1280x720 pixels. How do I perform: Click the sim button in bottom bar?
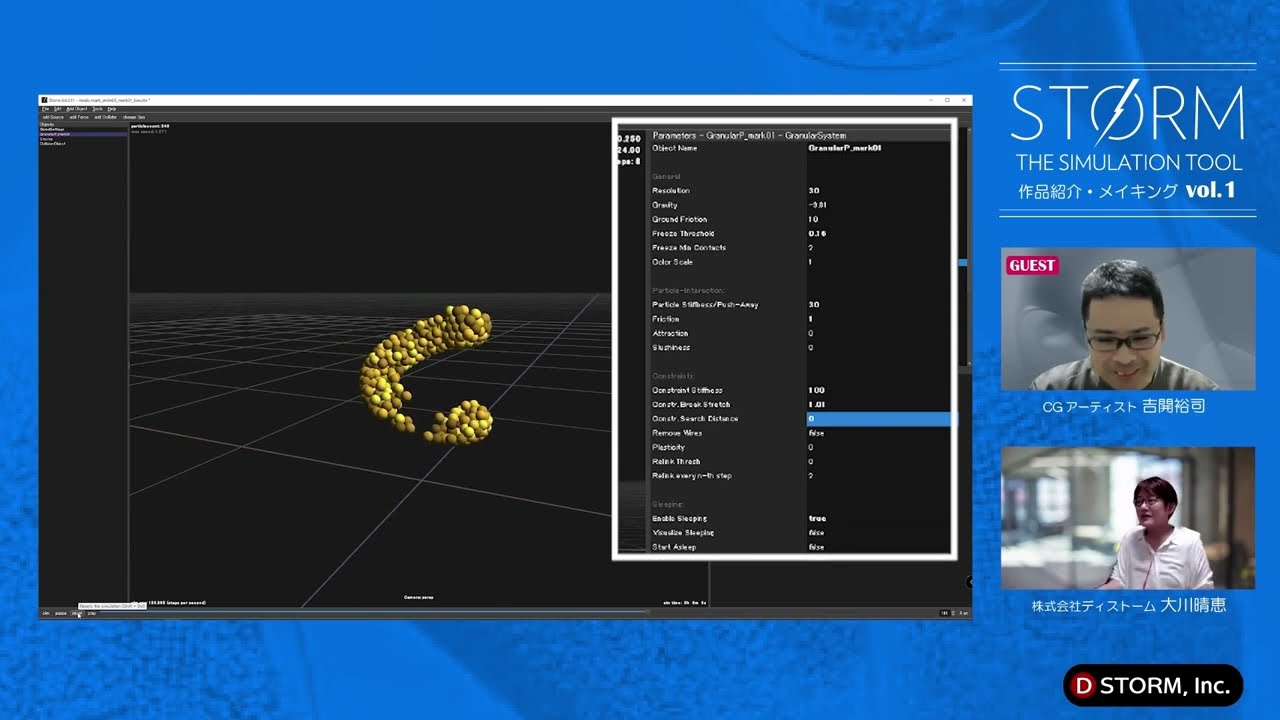point(46,613)
